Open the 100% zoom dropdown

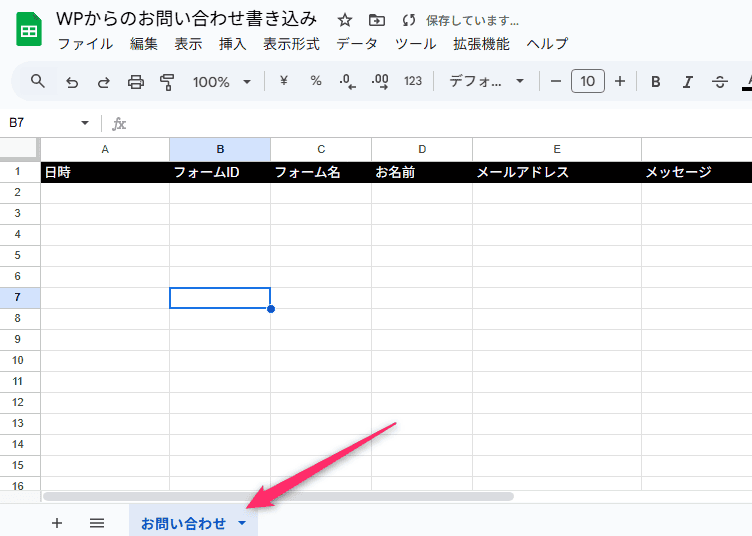[x=221, y=82]
